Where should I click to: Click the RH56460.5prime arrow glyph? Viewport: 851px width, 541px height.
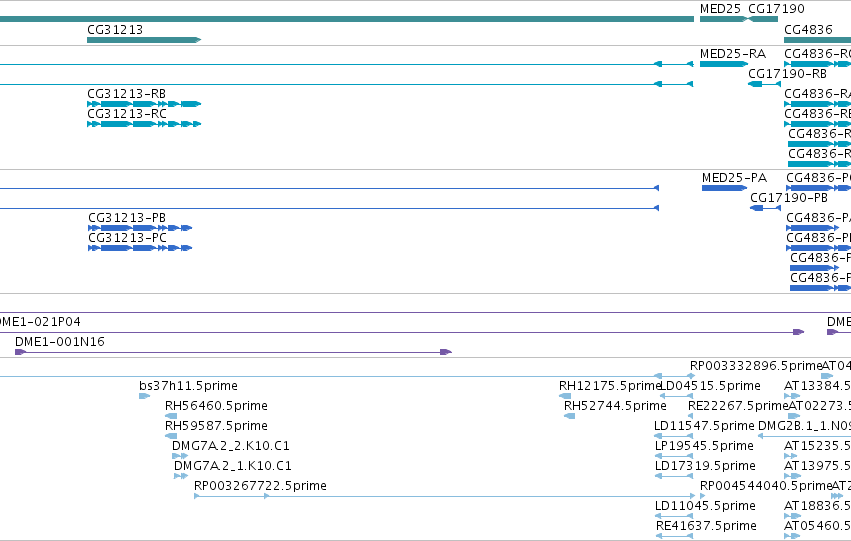[x=171, y=416]
